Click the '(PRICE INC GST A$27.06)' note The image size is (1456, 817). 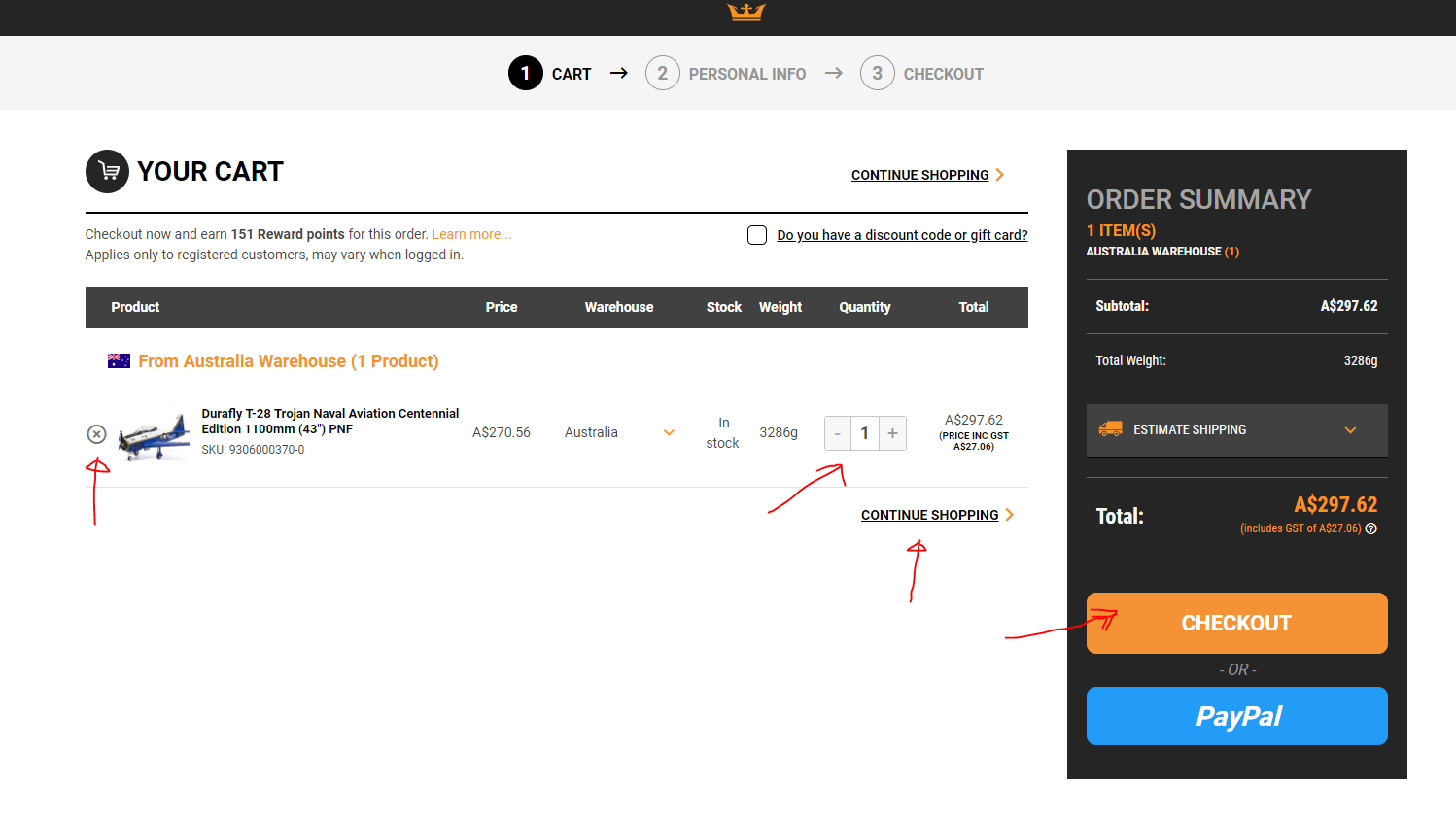tap(974, 441)
